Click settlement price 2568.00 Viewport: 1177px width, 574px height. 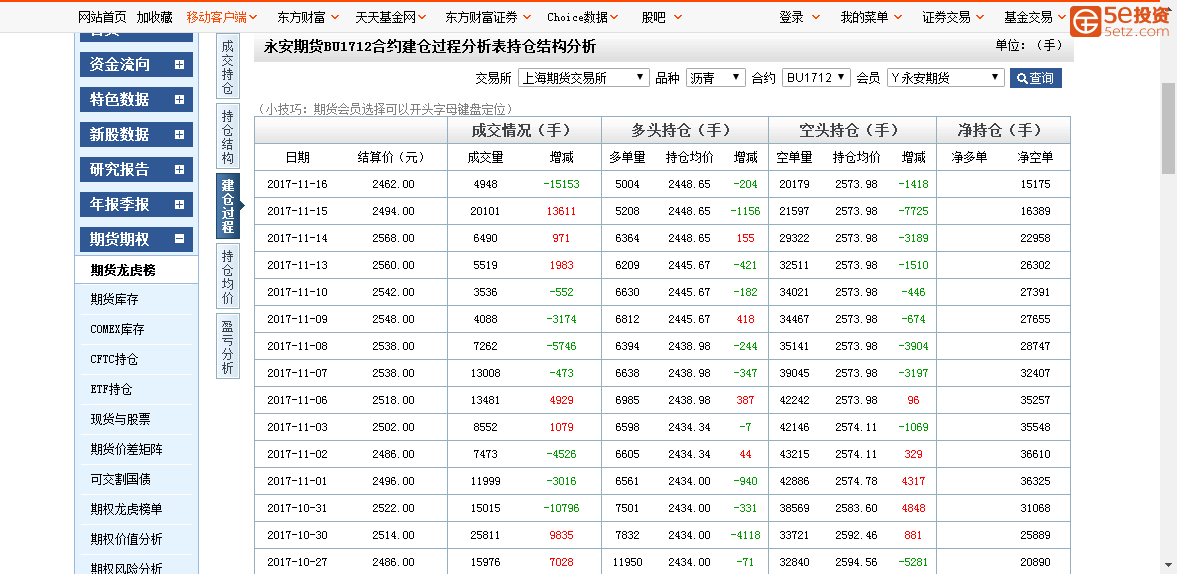click(393, 238)
